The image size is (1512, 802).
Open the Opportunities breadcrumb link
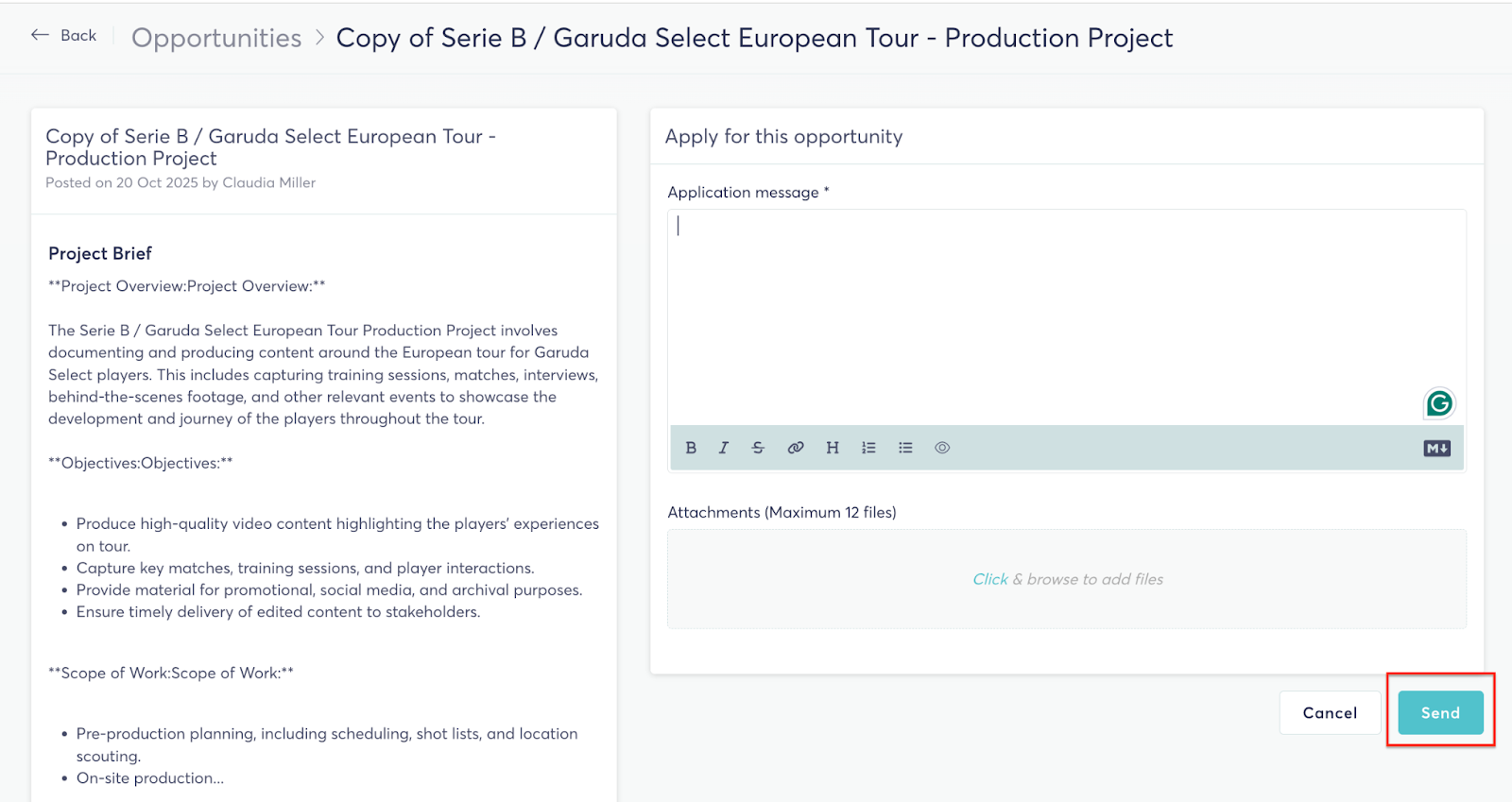[216, 38]
